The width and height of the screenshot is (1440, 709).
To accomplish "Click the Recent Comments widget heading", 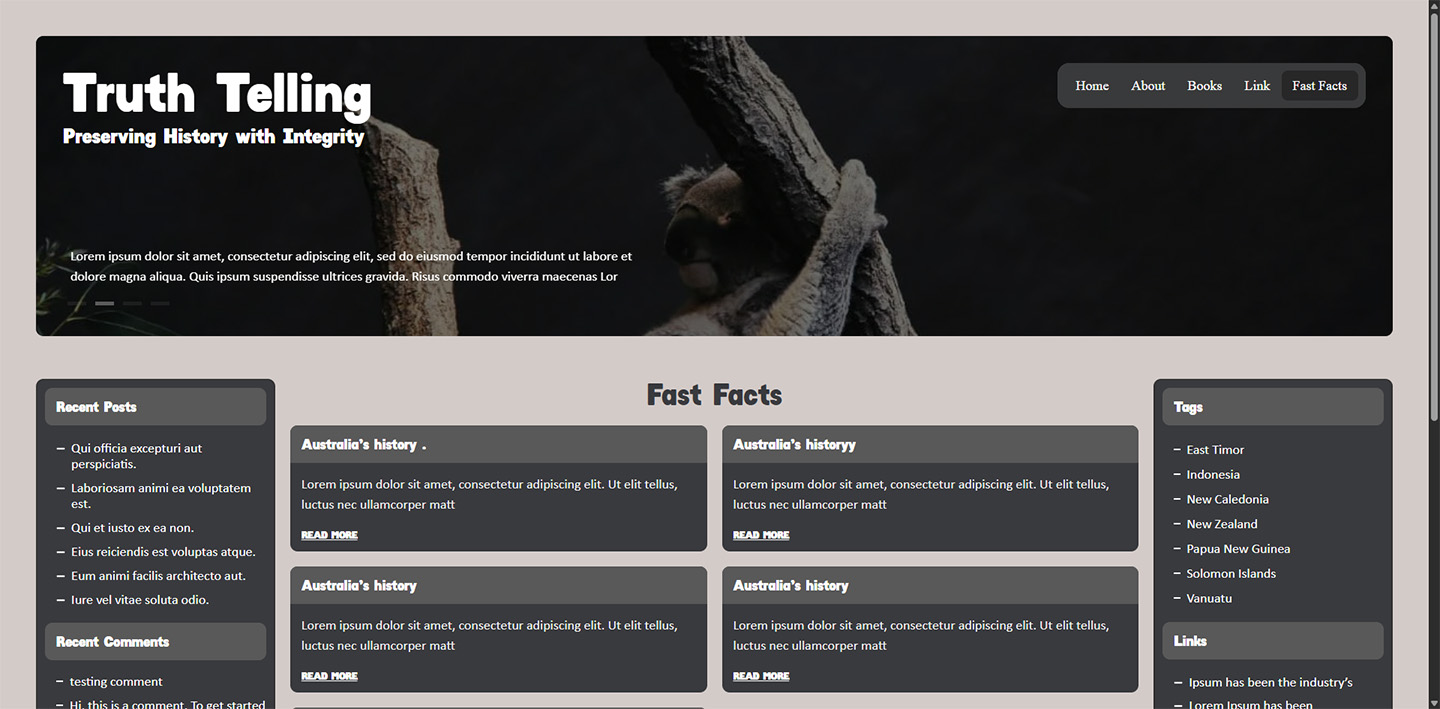I will point(155,642).
